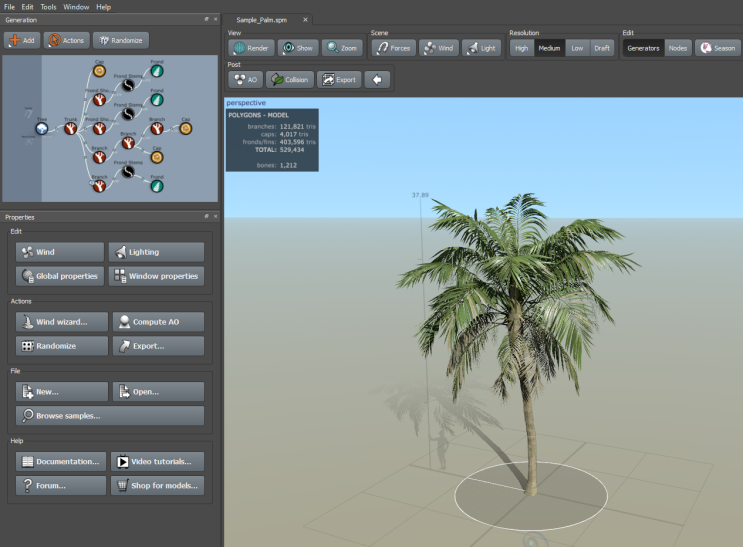The height and width of the screenshot is (547, 743).
Task: Click the AO post button
Action: tap(245, 80)
